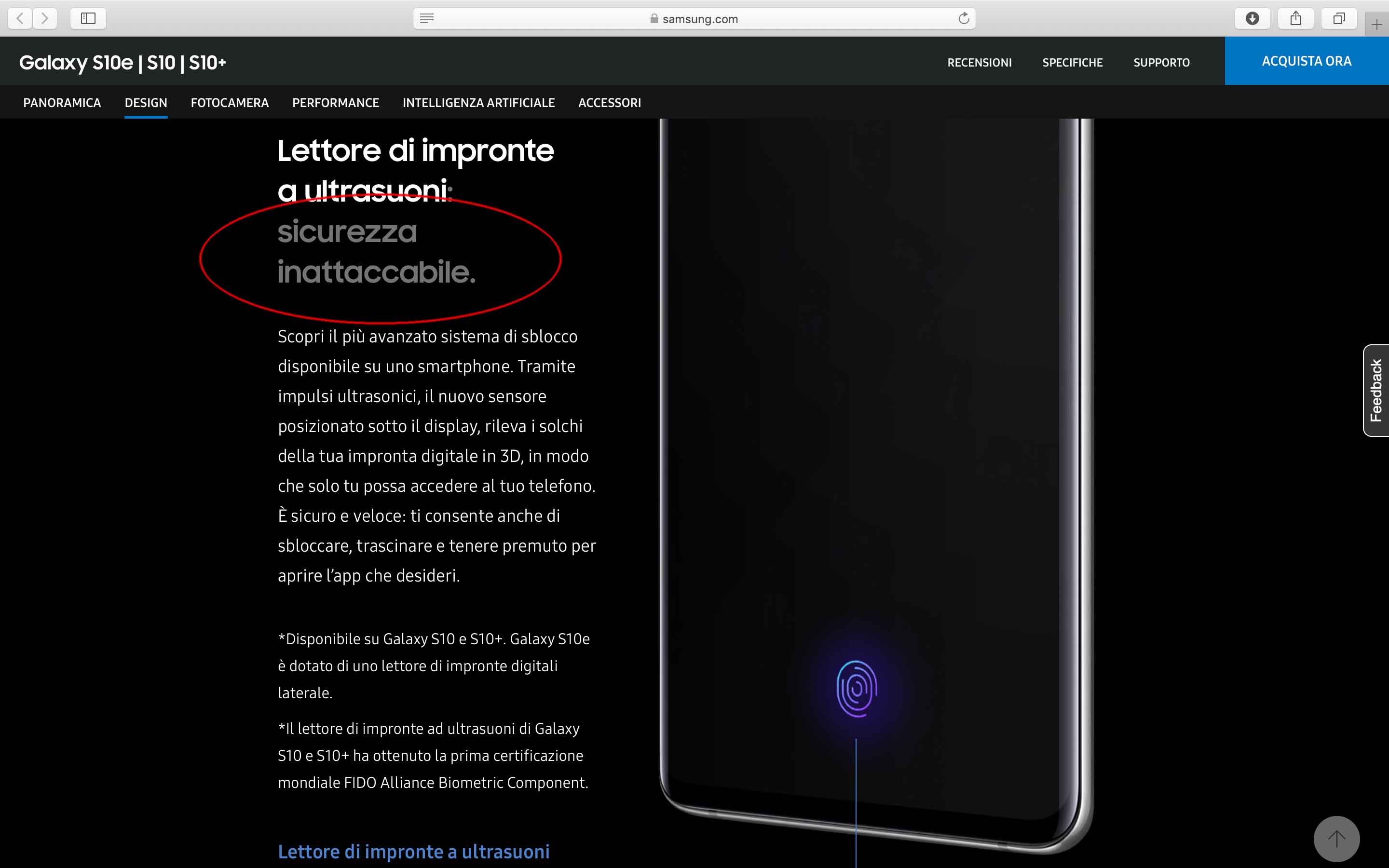Open the Share menu icon

1295,18
